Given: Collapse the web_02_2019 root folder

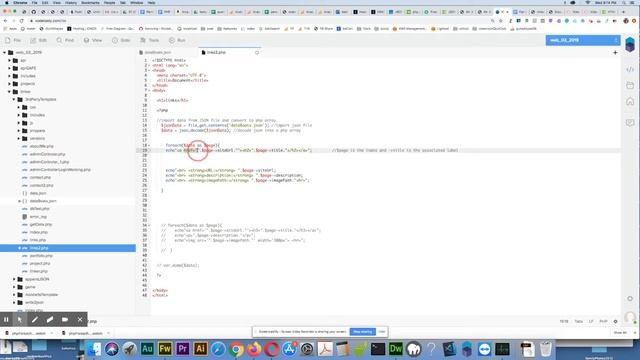Looking at the screenshot, I should [4, 53].
